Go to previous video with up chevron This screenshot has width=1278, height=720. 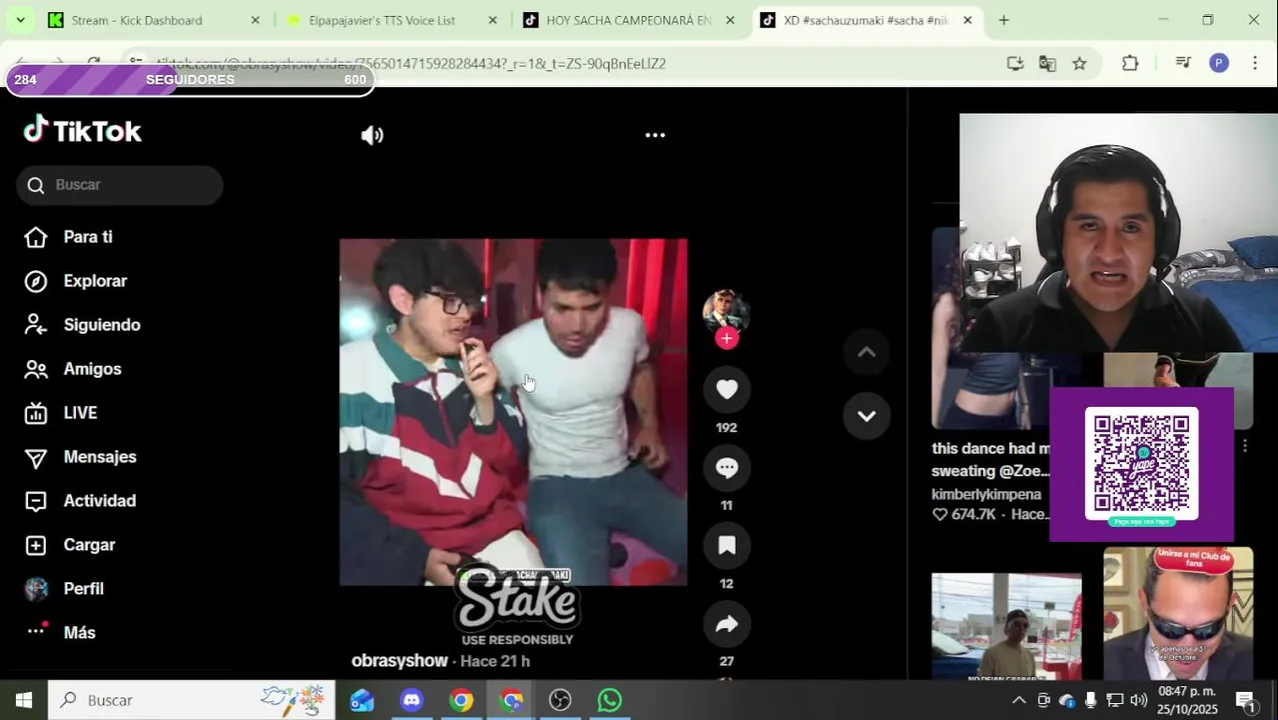click(x=867, y=352)
